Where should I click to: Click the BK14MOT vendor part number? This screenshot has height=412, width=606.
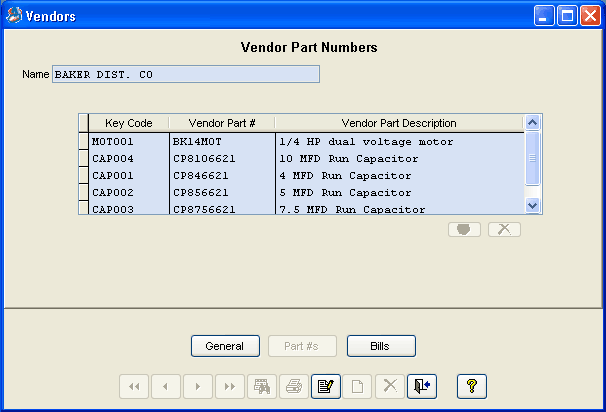(222, 141)
